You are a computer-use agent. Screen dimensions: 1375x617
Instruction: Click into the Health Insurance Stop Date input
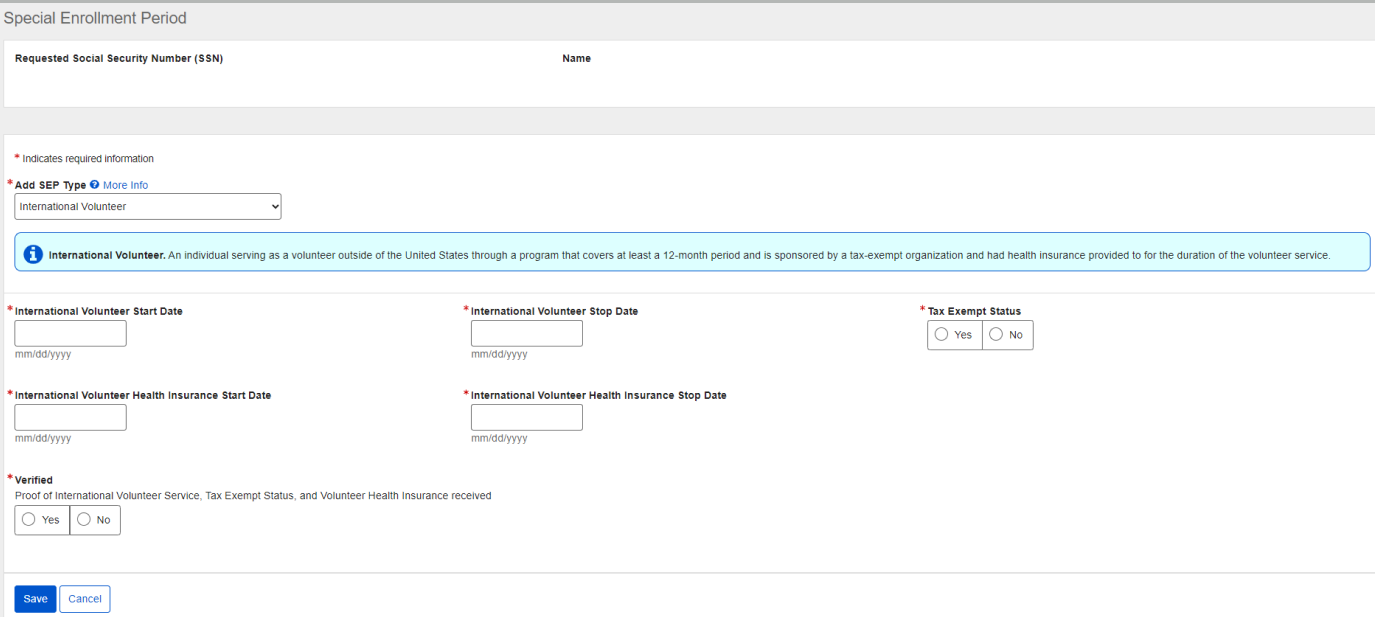(x=527, y=418)
